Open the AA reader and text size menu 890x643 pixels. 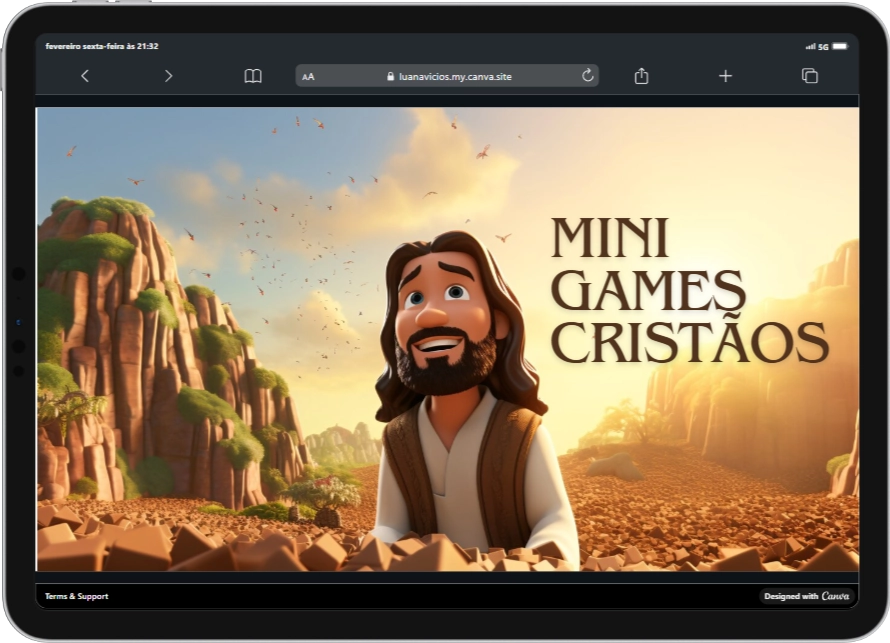308,76
